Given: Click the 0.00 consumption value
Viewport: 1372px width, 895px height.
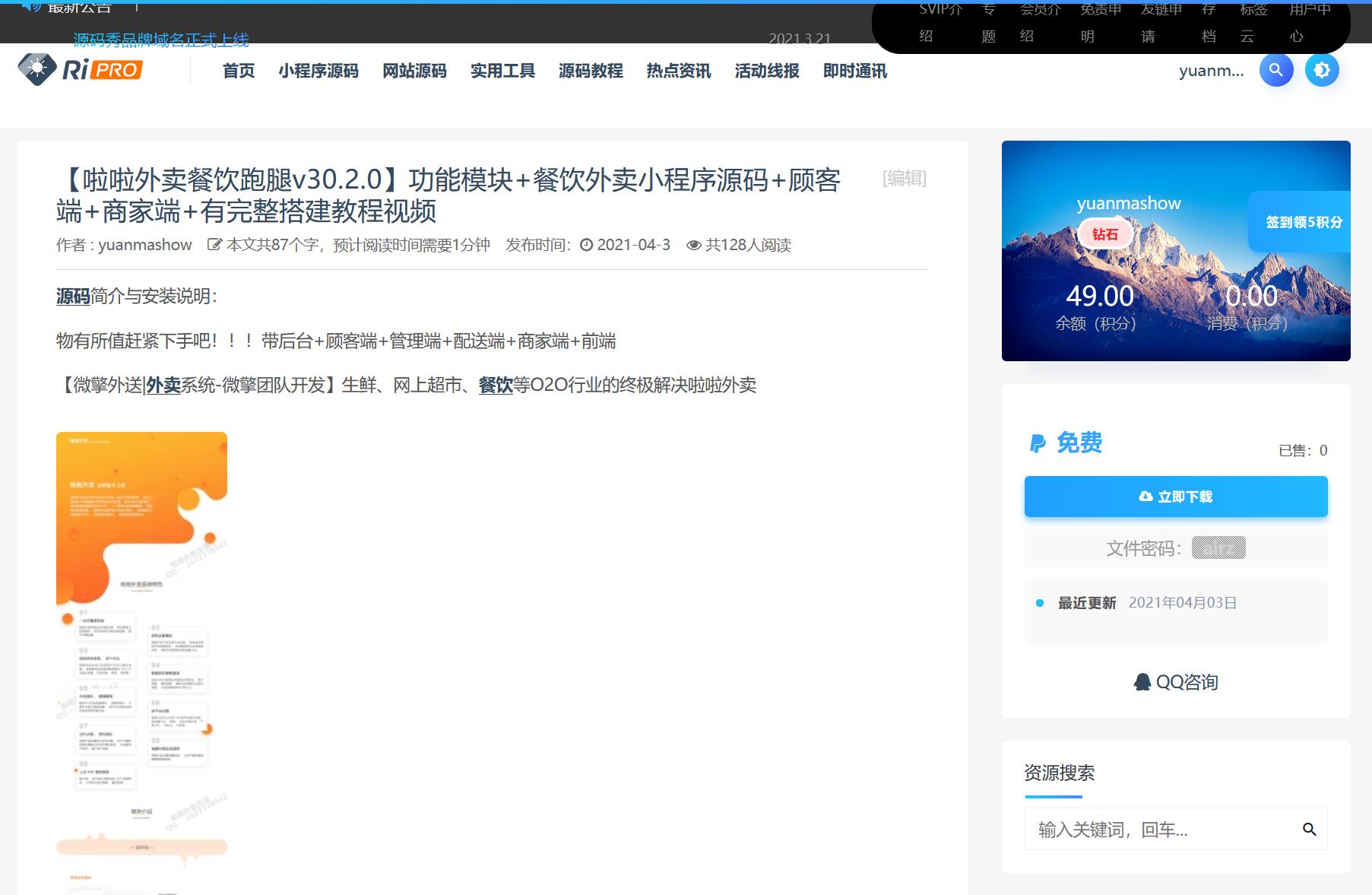Looking at the screenshot, I should tap(1252, 296).
